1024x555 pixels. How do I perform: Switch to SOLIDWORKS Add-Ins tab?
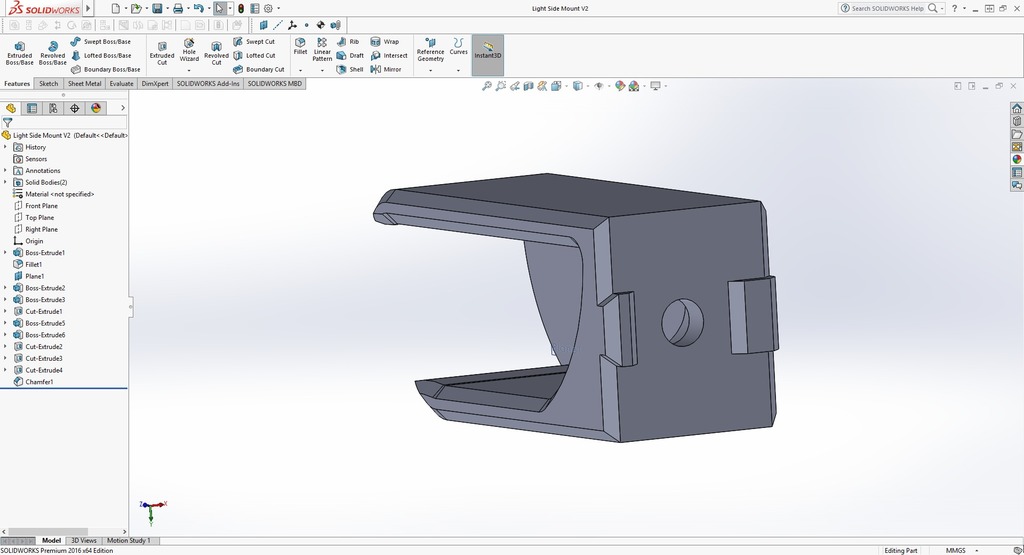pyautogui.click(x=208, y=84)
